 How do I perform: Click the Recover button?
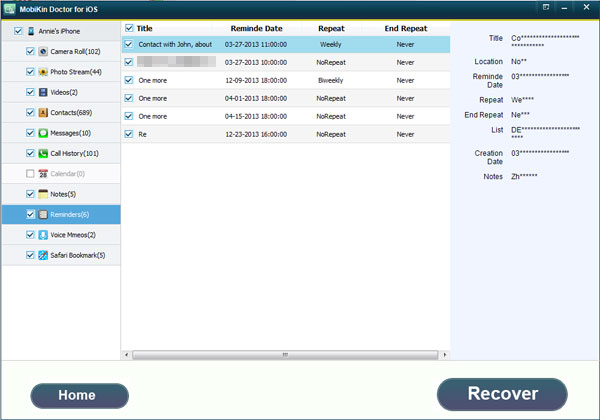[502, 393]
